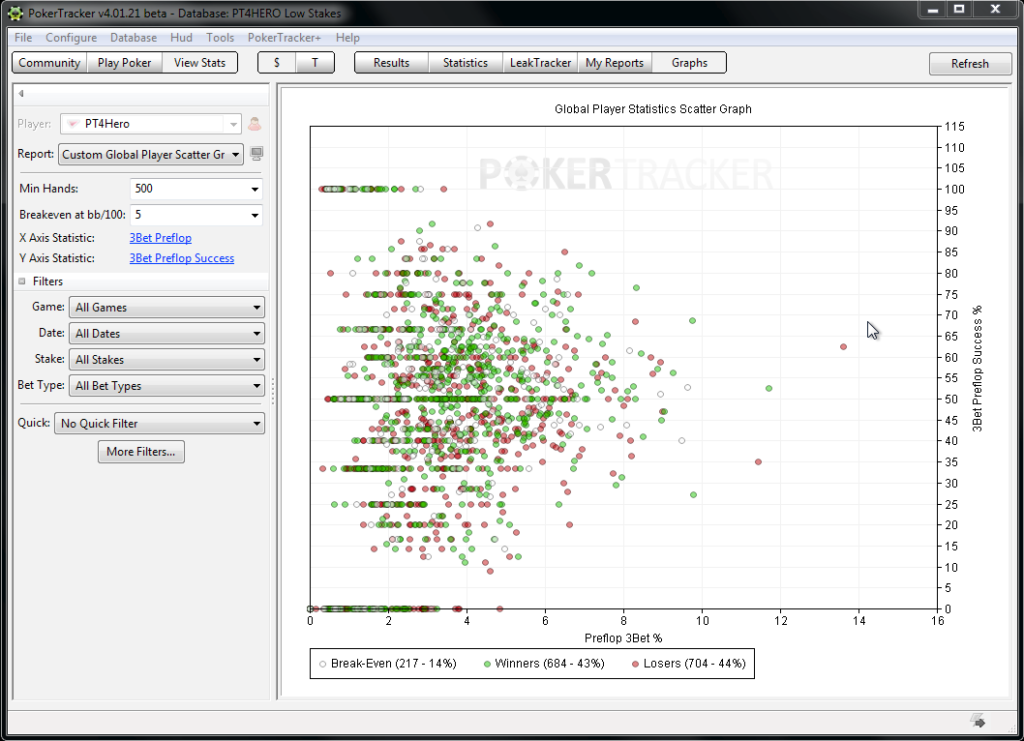1024x741 pixels.
Task: Click the Break-Even legend entry
Action: coord(388,664)
